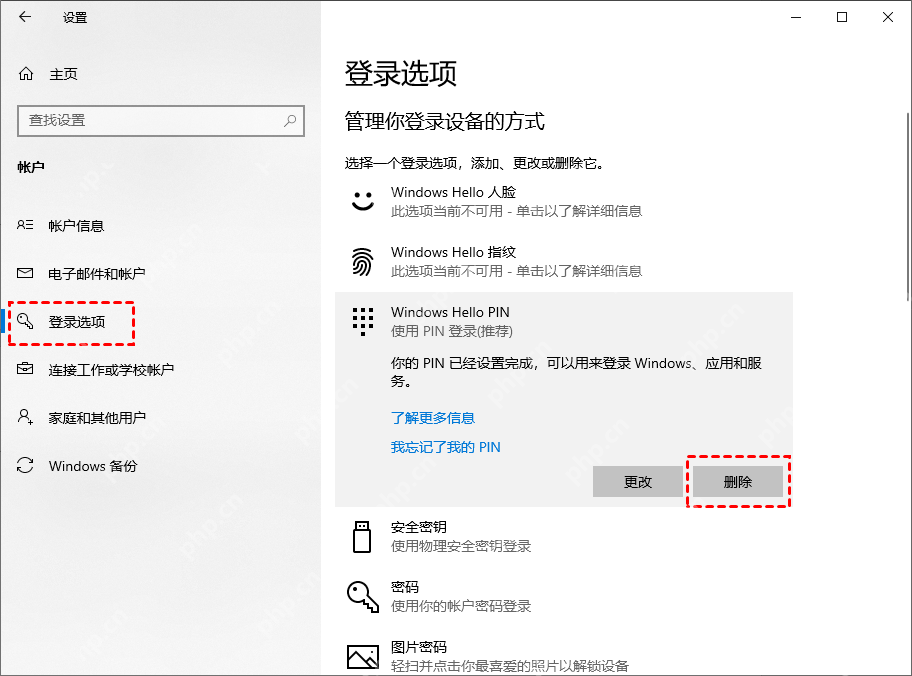Screen dimensions: 912x676
Task: Collapse the Windows Hello PIN section
Action: coord(564,322)
